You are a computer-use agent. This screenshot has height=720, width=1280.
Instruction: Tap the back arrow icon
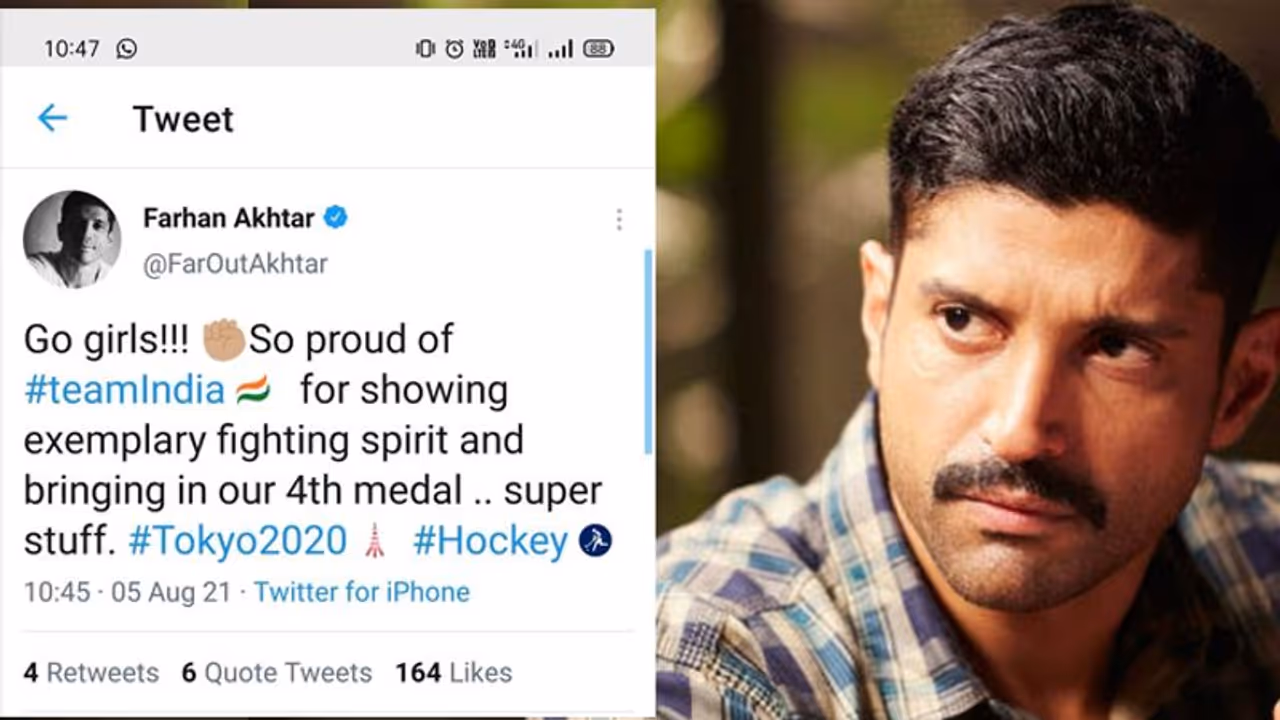(x=52, y=118)
